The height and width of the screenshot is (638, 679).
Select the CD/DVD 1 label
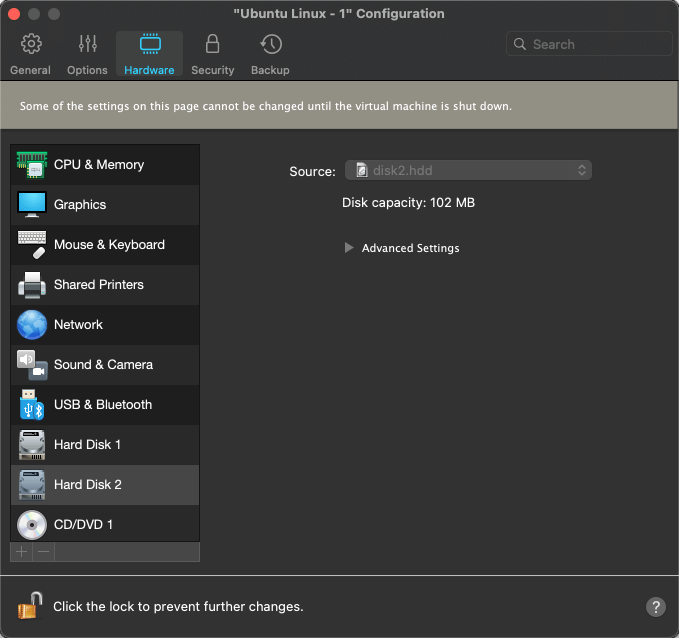pyautogui.click(x=83, y=525)
